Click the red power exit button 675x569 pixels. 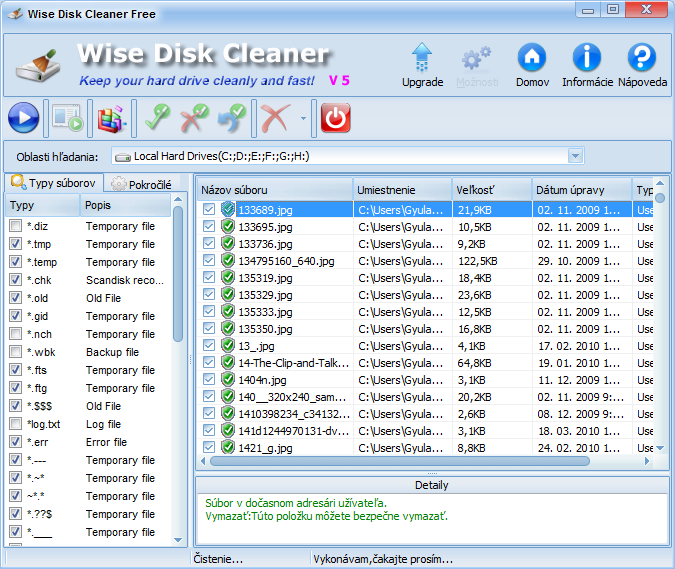coord(336,119)
